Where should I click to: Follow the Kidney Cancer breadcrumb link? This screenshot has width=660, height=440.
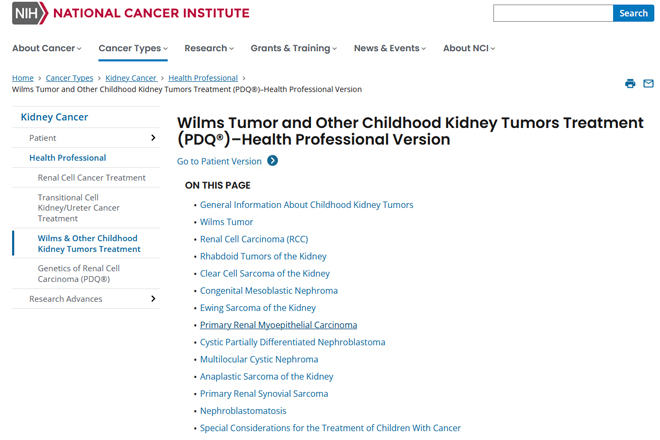coord(131,78)
